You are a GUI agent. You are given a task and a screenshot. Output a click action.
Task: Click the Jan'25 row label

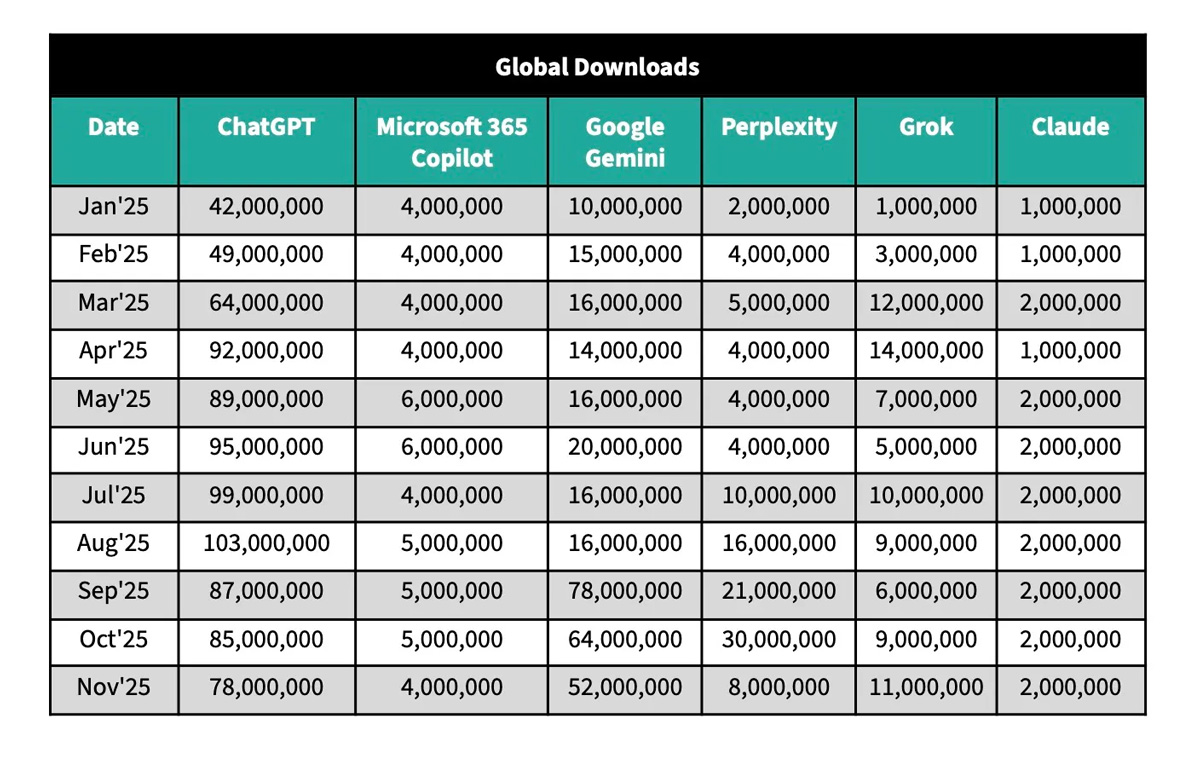(x=113, y=207)
